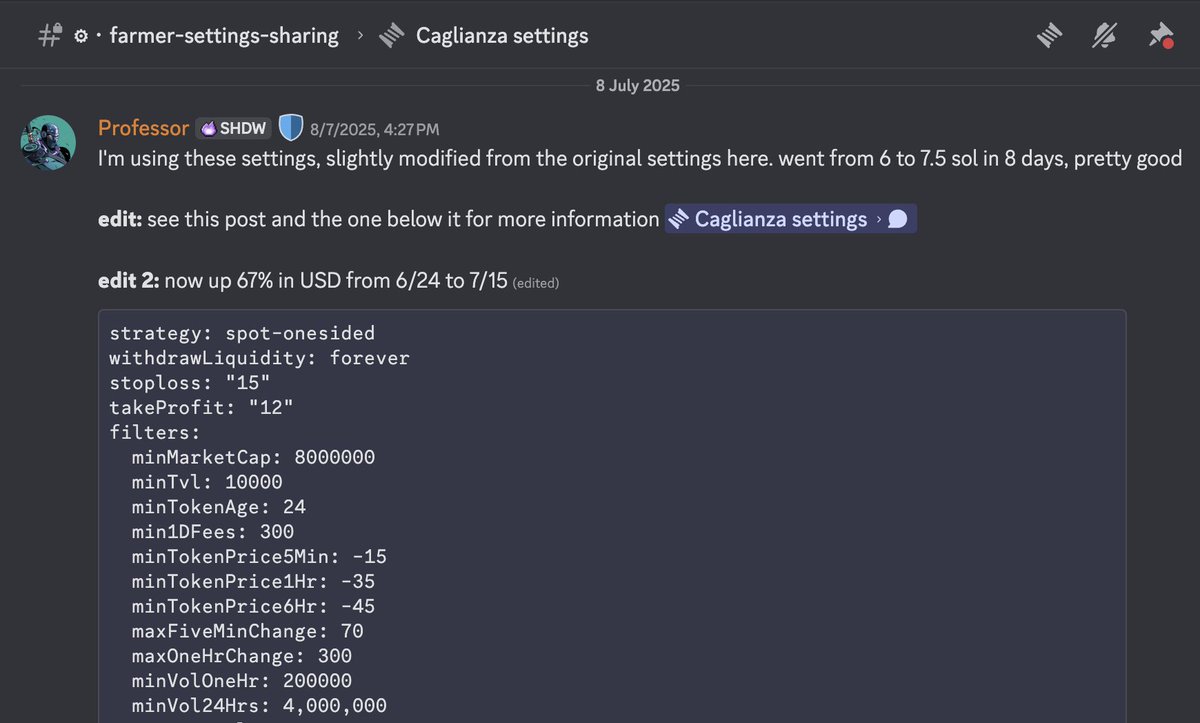Click the 'withdrawLiquidity: forever' code line
Image resolution: width=1200 pixels, height=723 pixels.
(x=259, y=357)
